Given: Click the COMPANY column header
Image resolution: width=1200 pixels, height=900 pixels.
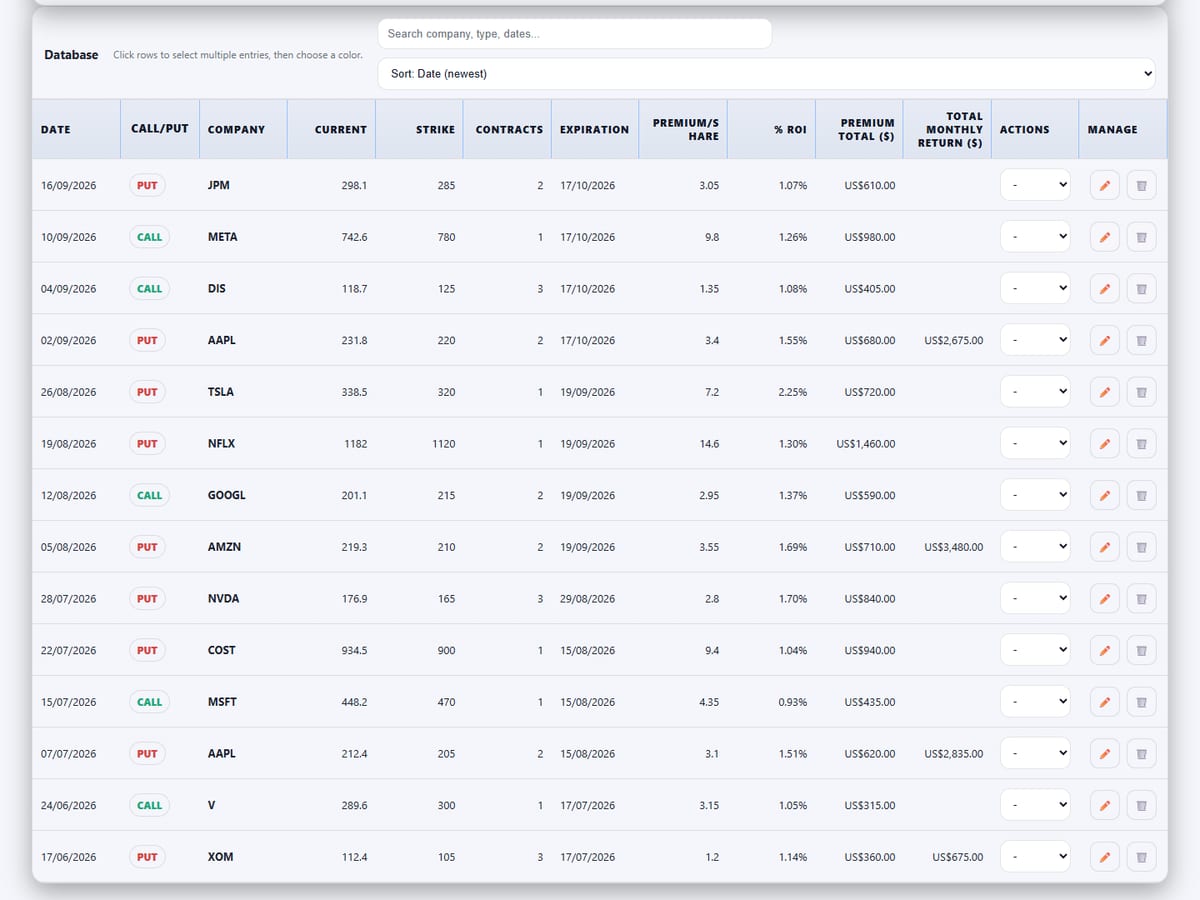Looking at the screenshot, I should (x=243, y=129).
